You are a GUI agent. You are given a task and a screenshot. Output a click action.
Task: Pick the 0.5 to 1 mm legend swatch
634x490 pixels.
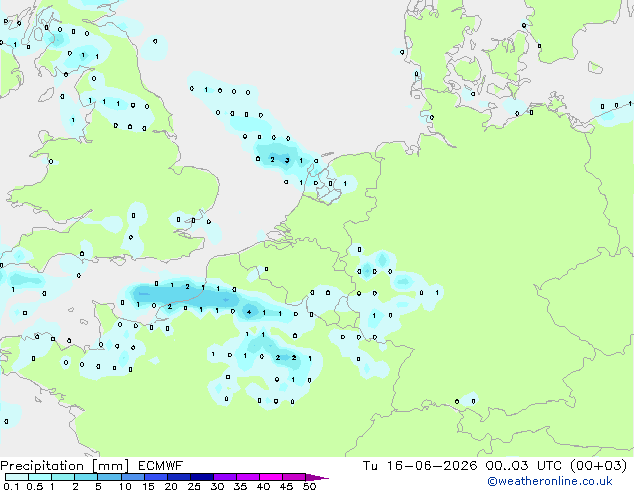[40, 477]
